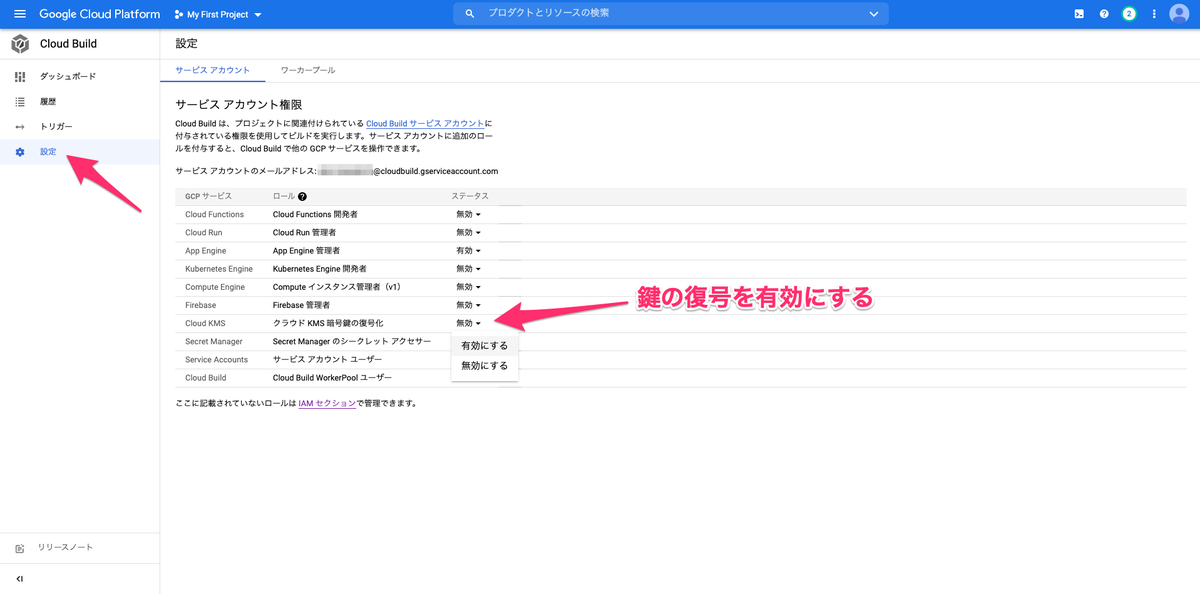
Task: Click the Cloud KMS service cell
Action: click(205, 323)
